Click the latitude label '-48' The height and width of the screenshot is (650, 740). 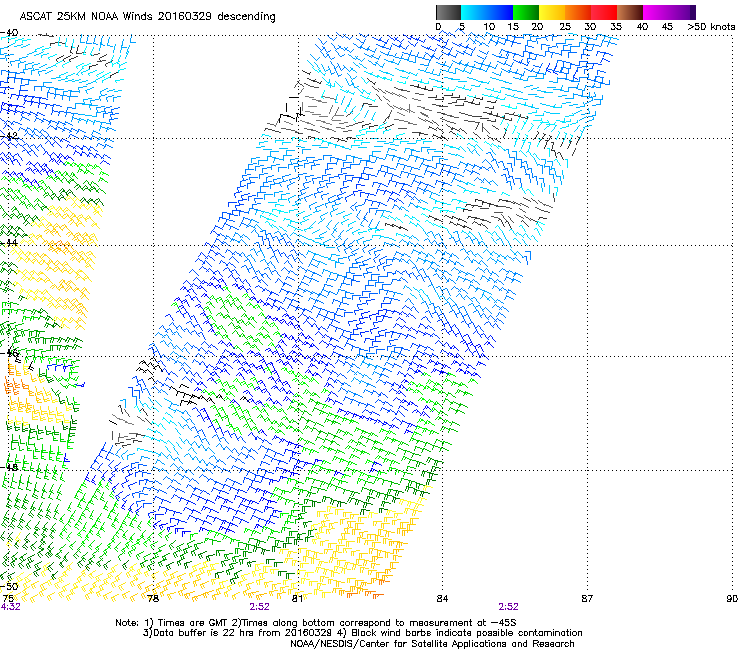9,467
